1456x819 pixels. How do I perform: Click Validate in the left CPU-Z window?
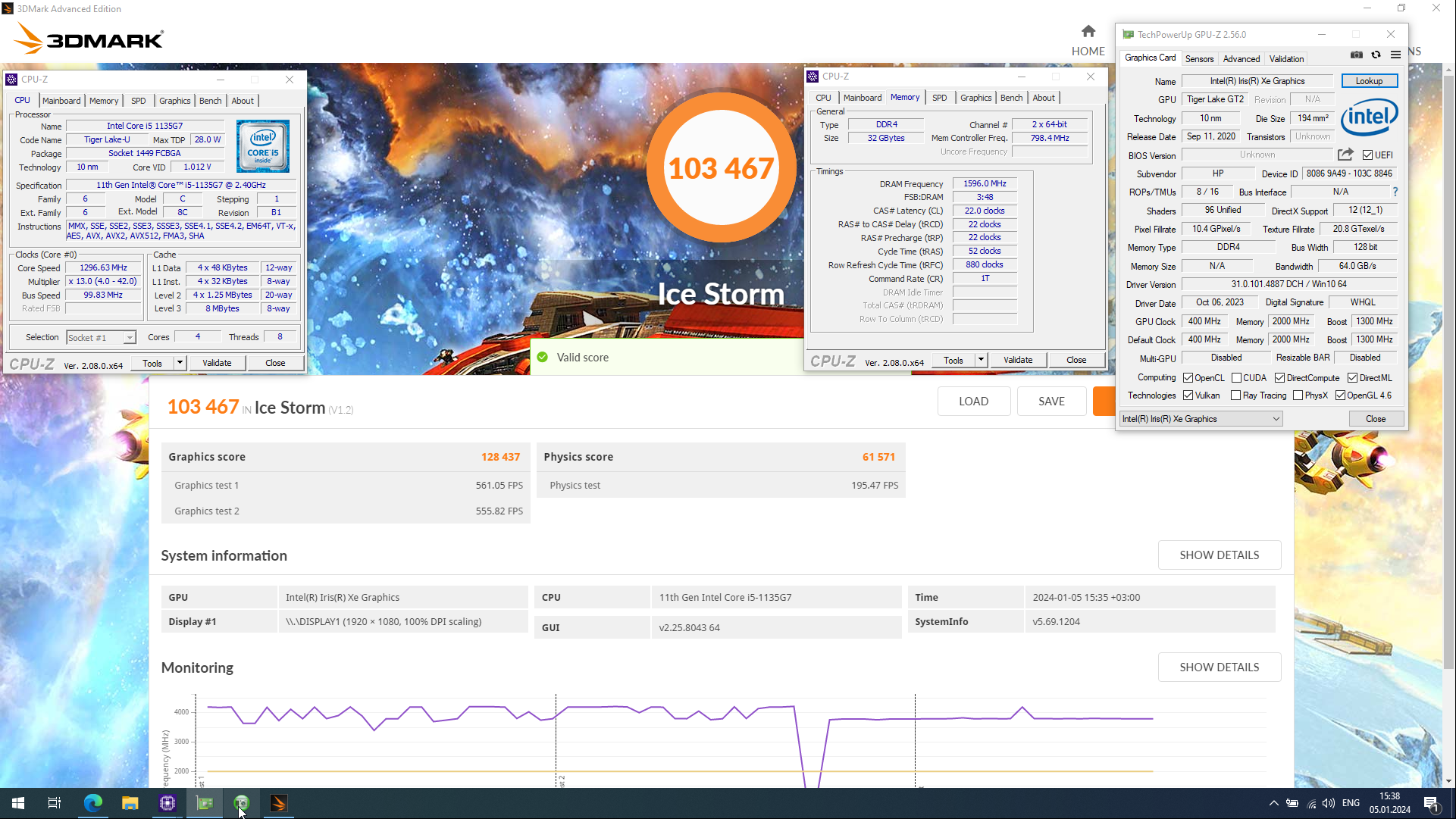217,363
